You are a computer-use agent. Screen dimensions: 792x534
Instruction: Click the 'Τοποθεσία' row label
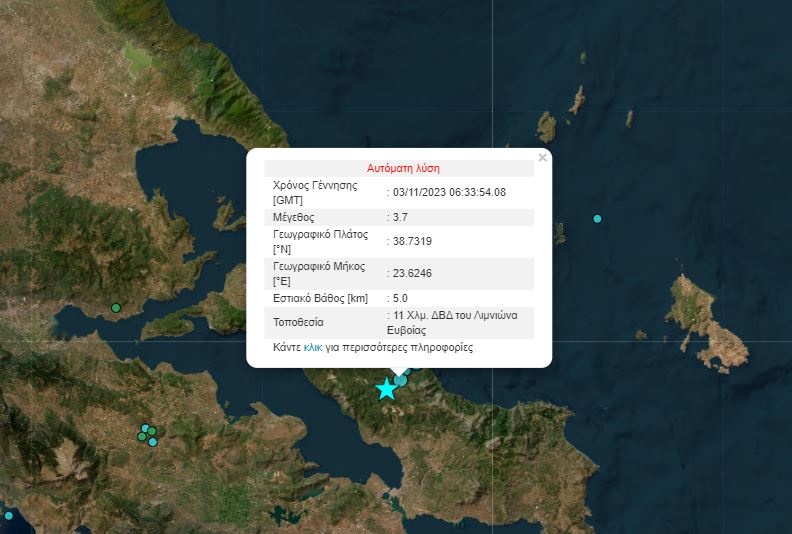(298, 322)
